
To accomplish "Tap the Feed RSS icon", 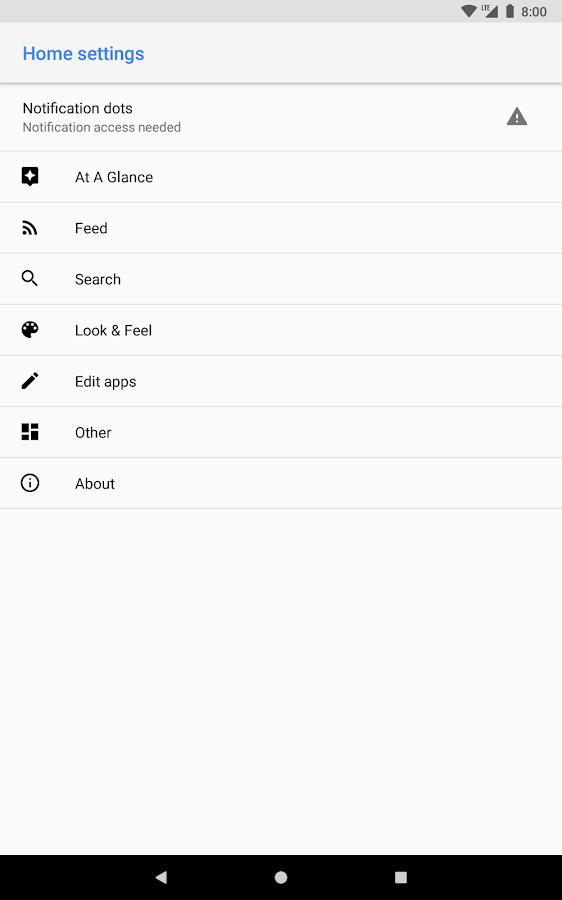I will click(x=30, y=228).
